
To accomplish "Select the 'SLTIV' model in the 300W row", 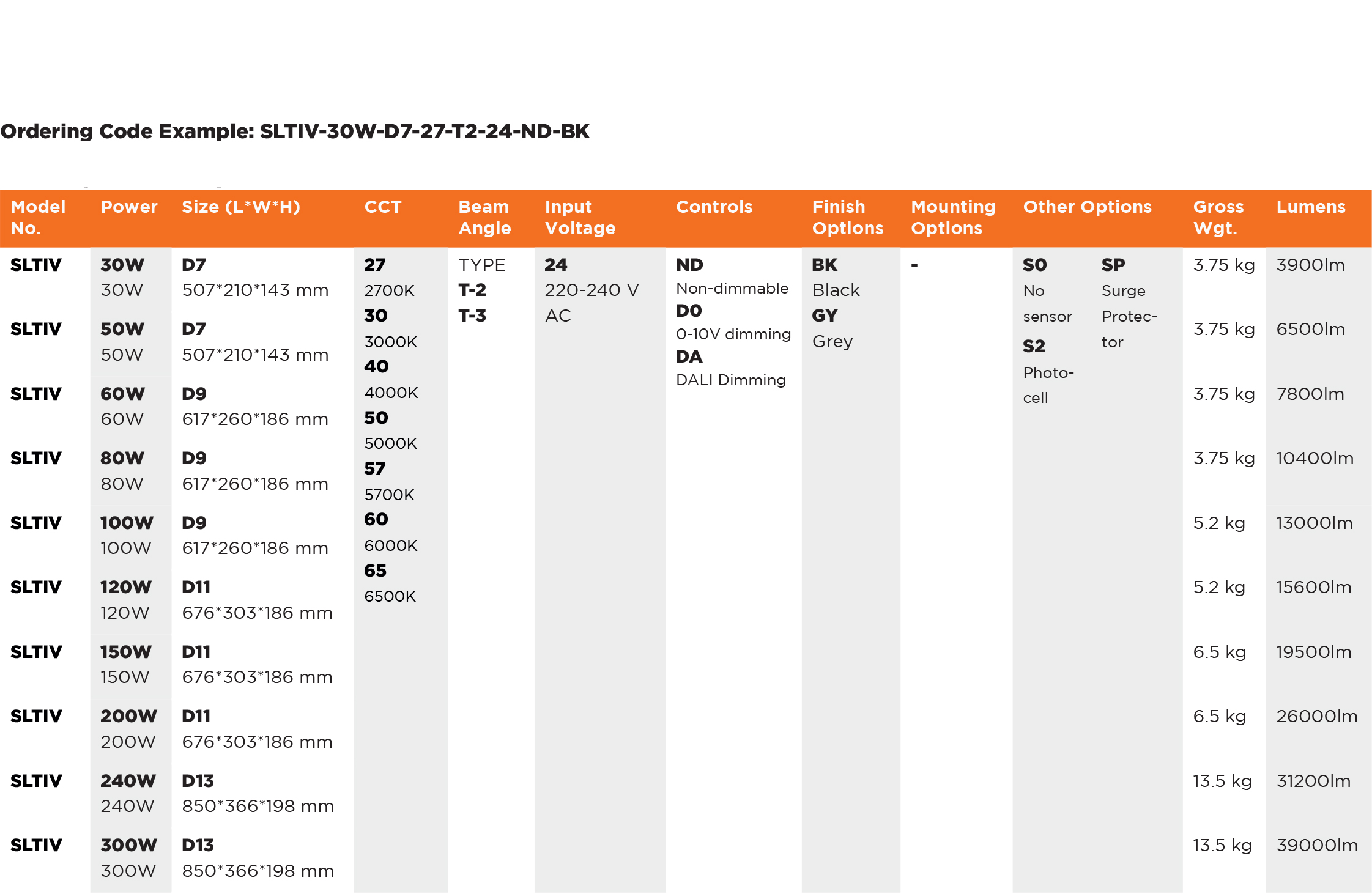I will coord(36,845).
